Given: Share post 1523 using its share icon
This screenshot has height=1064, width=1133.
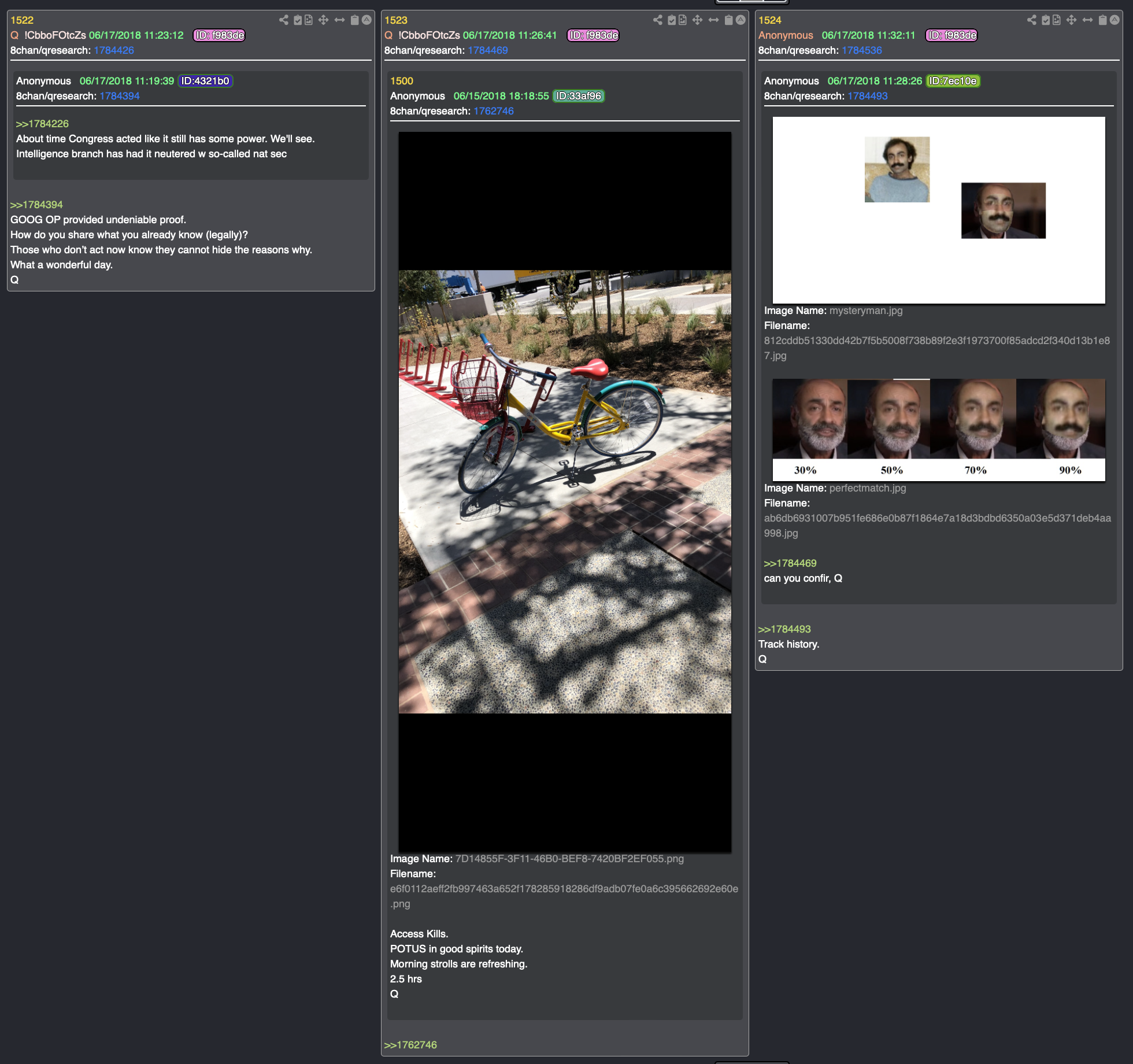Looking at the screenshot, I should [658, 20].
